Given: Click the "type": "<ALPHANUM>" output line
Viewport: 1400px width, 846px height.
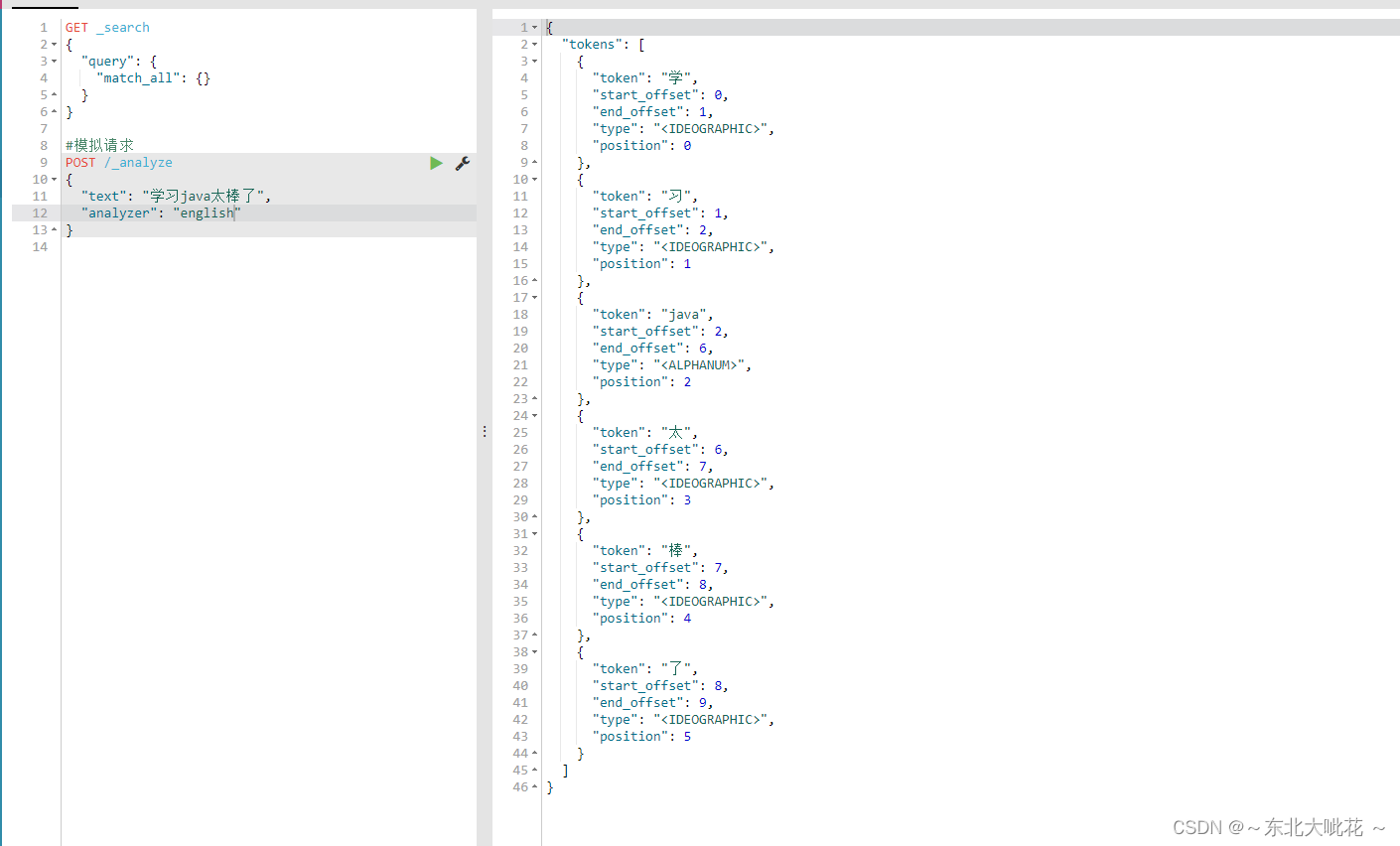Looking at the screenshot, I should 672,365.
